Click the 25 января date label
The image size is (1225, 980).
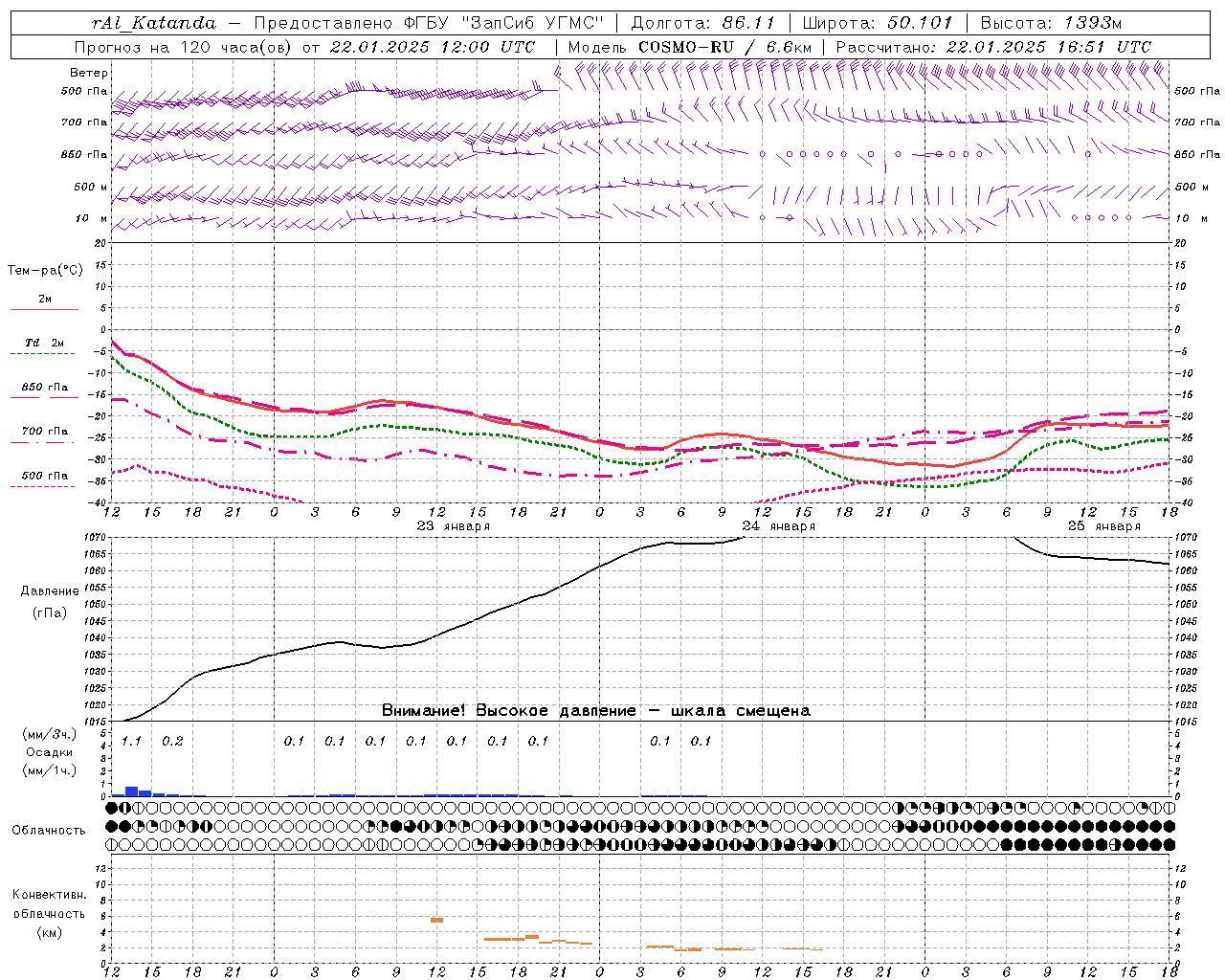point(1103,526)
